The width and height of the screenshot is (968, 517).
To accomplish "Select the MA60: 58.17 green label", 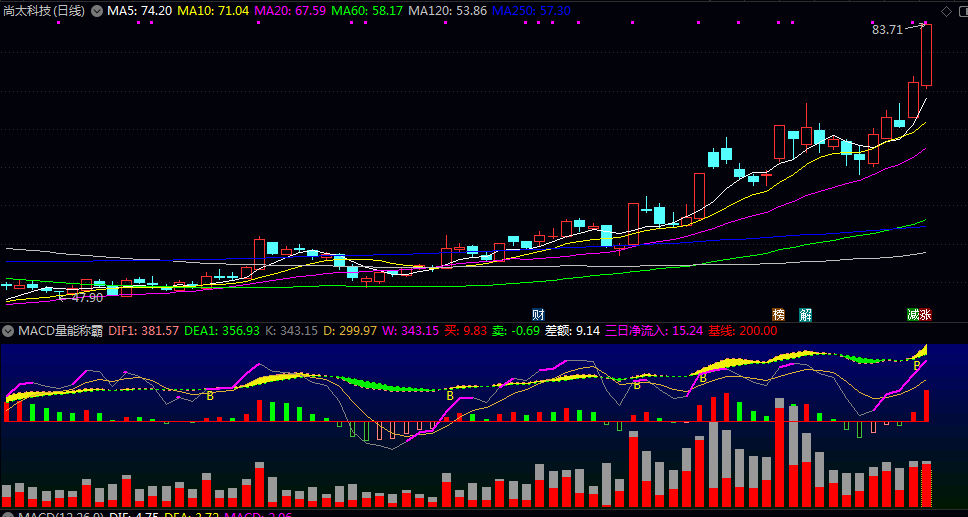I will coord(367,11).
